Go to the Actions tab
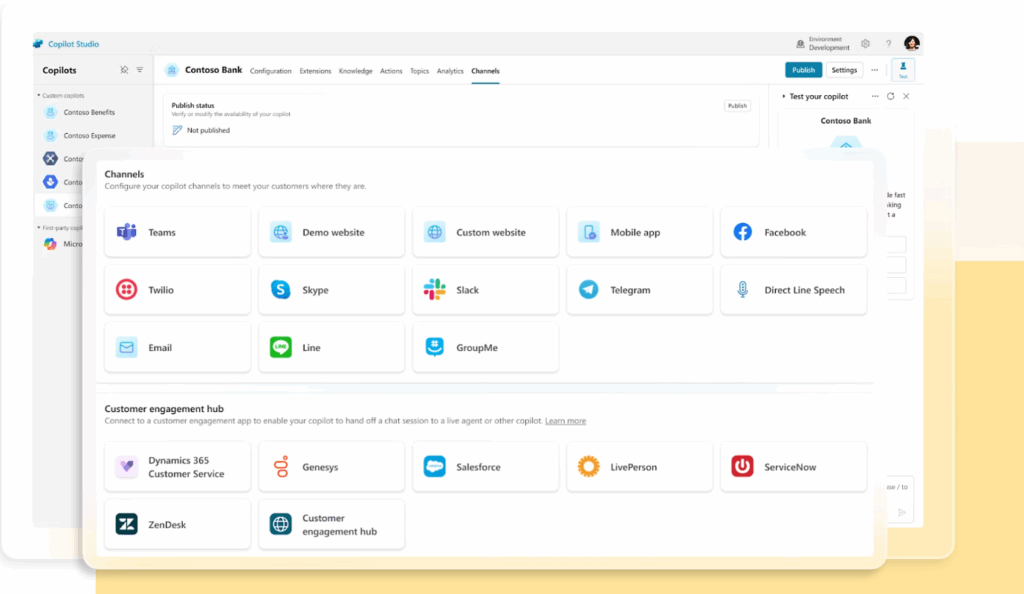 (x=391, y=71)
